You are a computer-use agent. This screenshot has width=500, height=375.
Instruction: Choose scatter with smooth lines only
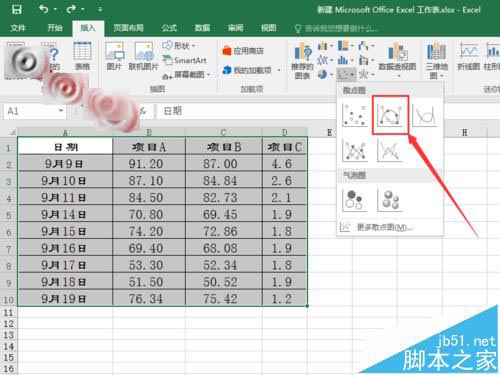[424, 115]
